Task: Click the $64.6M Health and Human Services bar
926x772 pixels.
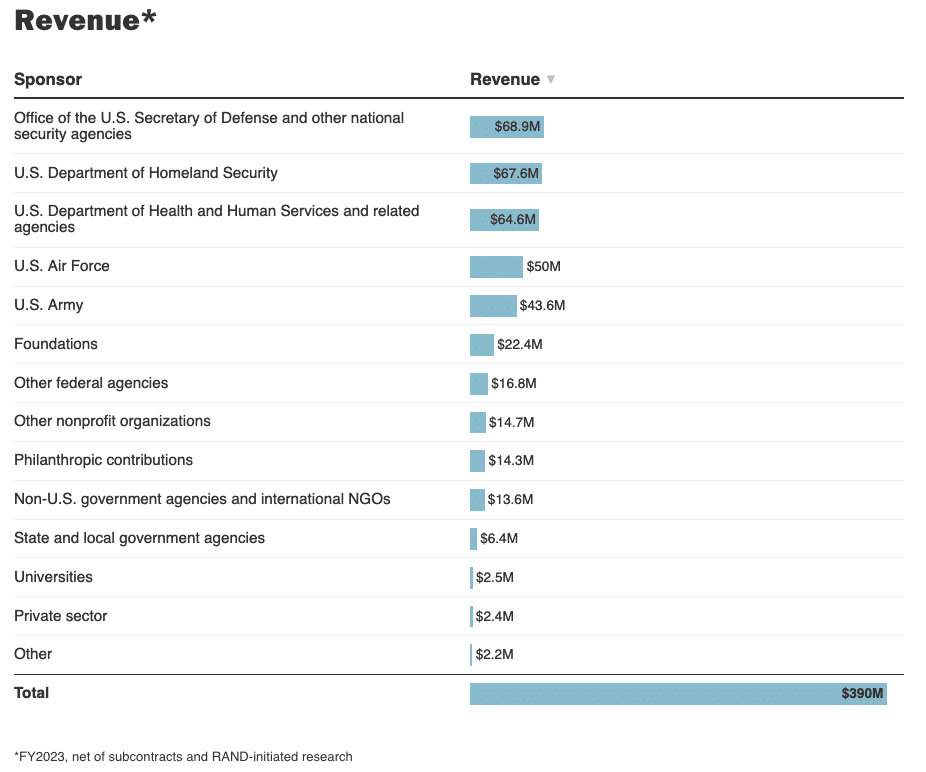Action: [x=504, y=219]
